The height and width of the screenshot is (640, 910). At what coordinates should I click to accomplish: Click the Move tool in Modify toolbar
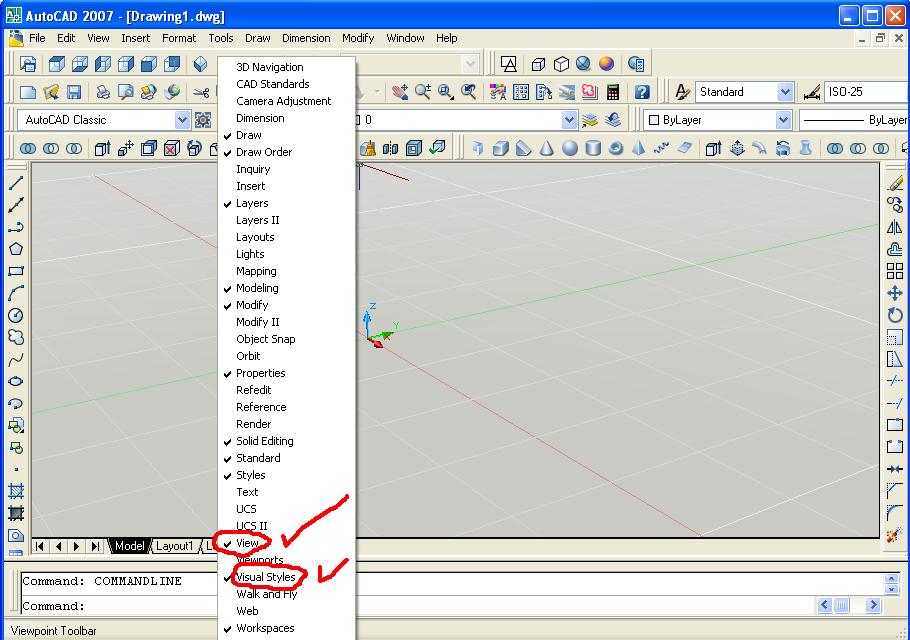coord(895,293)
